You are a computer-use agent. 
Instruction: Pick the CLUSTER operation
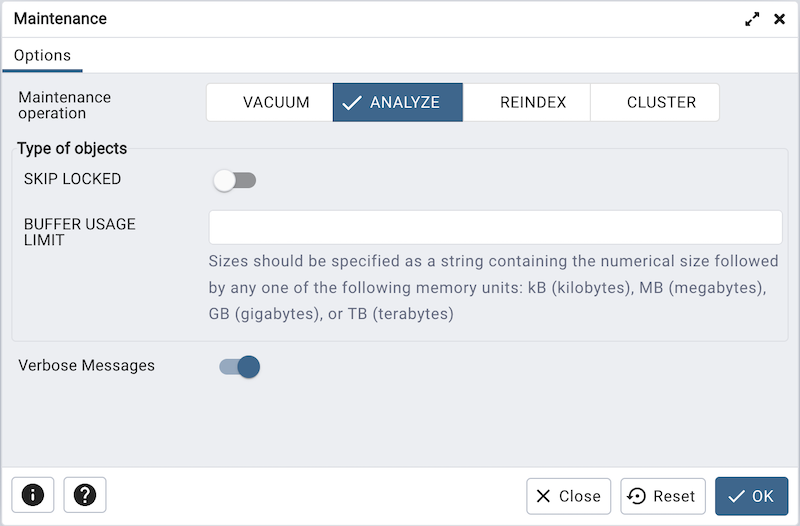[655, 102]
